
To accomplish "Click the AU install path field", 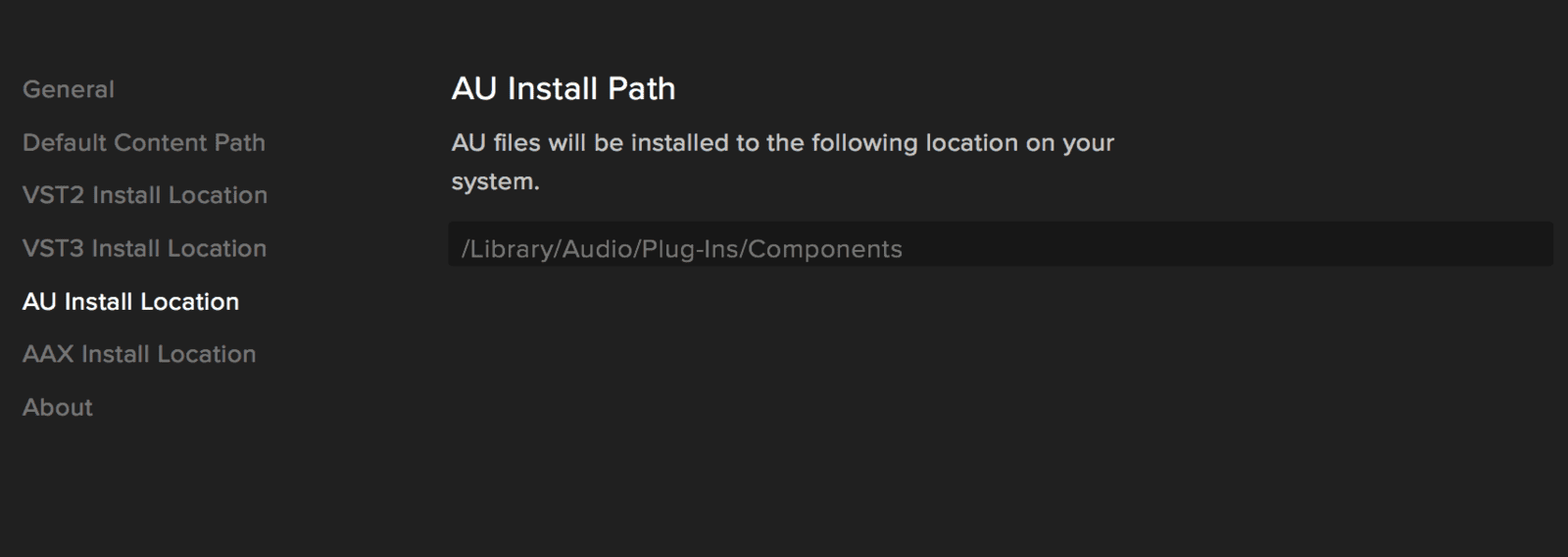I will (x=1001, y=244).
